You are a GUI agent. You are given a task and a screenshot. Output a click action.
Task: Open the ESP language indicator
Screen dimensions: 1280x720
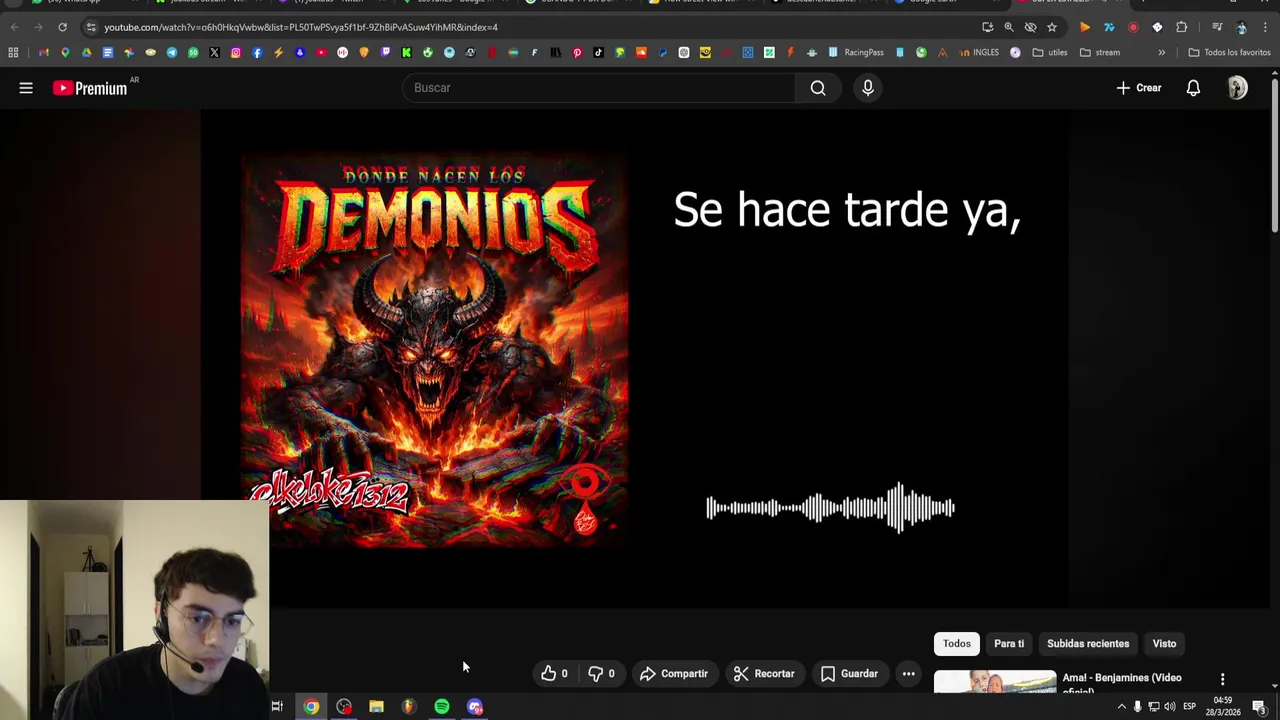(1189, 707)
